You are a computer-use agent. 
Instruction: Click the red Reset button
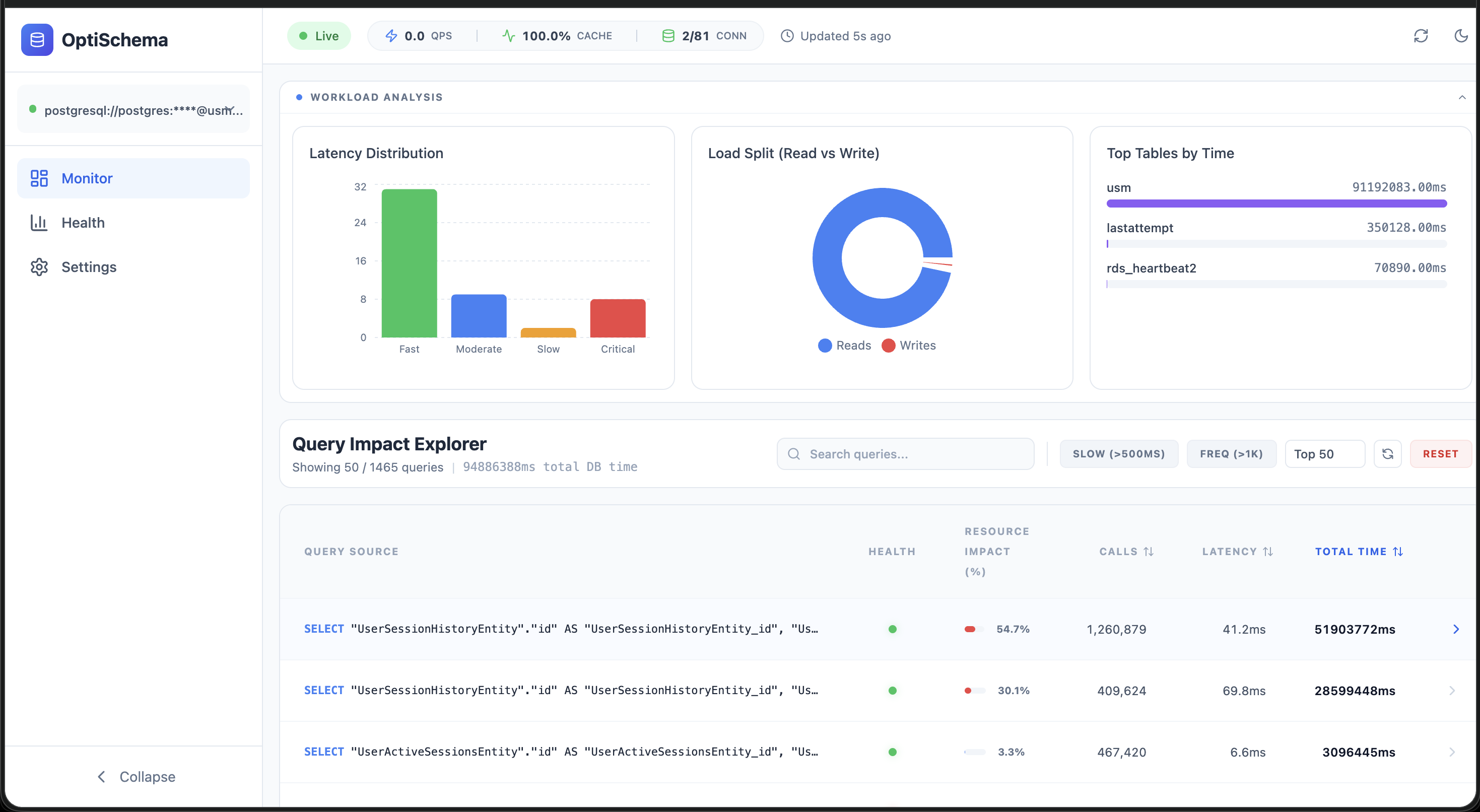pyautogui.click(x=1440, y=454)
